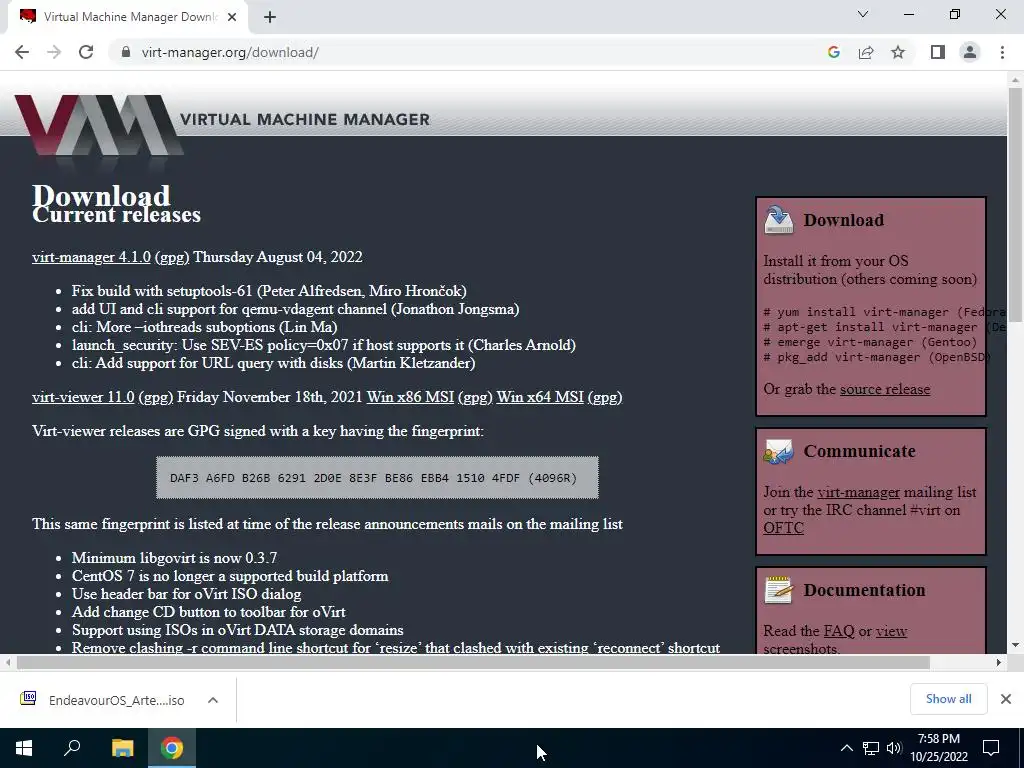Open the FAQ link

click(839, 631)
